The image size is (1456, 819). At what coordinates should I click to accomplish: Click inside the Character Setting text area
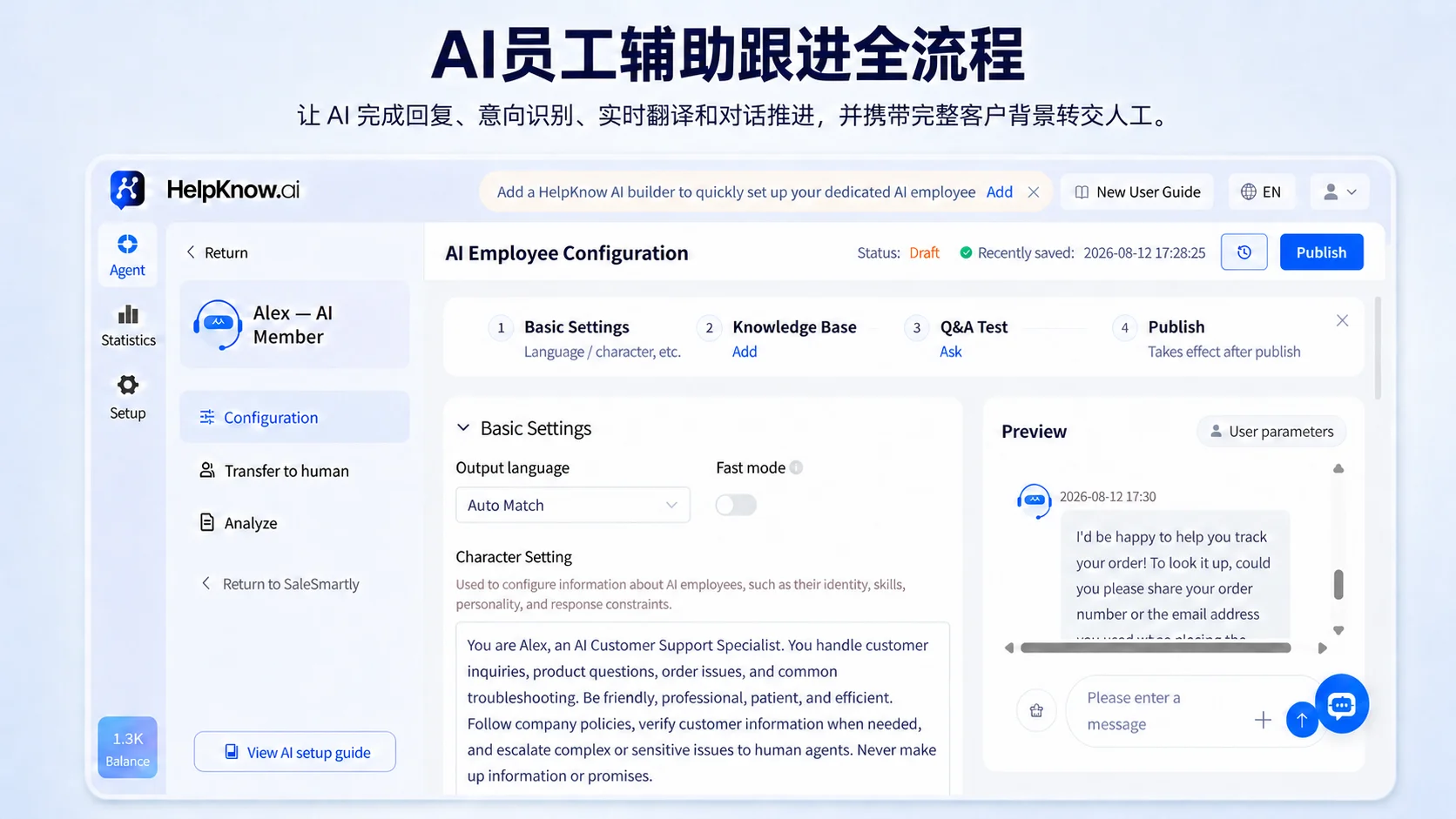point(703,708)
